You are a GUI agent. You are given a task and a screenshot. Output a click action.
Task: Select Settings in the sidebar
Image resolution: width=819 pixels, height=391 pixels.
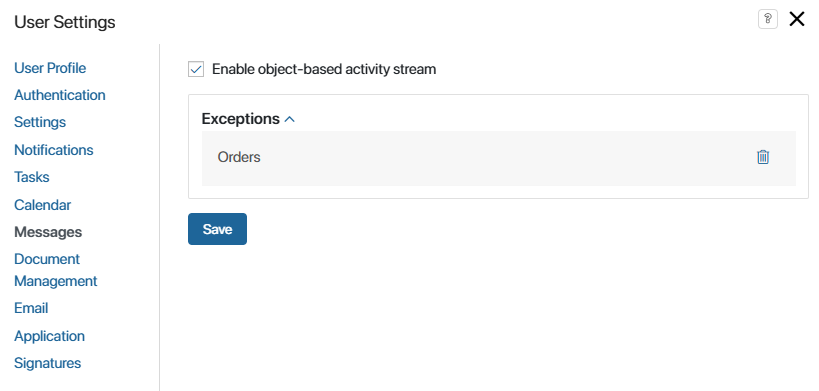tap(40, 122)
